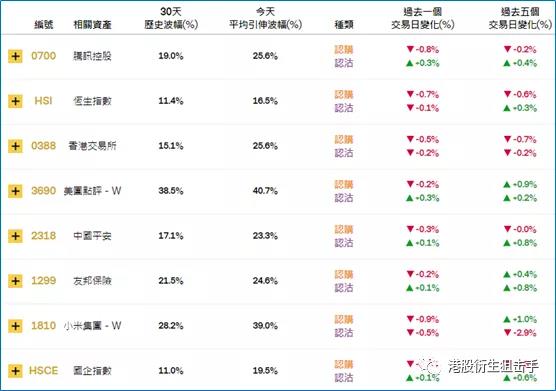Click the 過去五個交易日變化 column header

click(x=520, y=18)
